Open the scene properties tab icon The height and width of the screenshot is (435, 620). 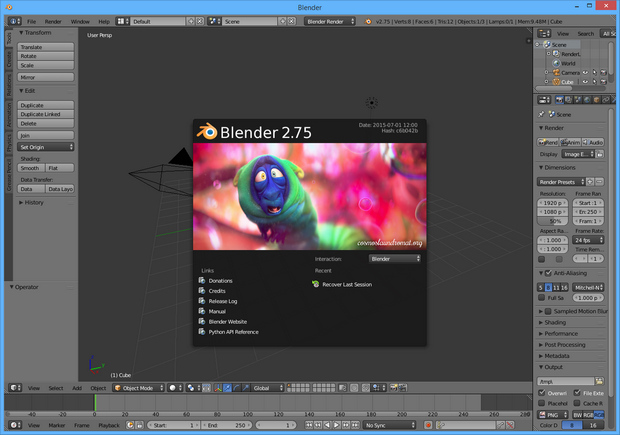(x=578, y=100)
